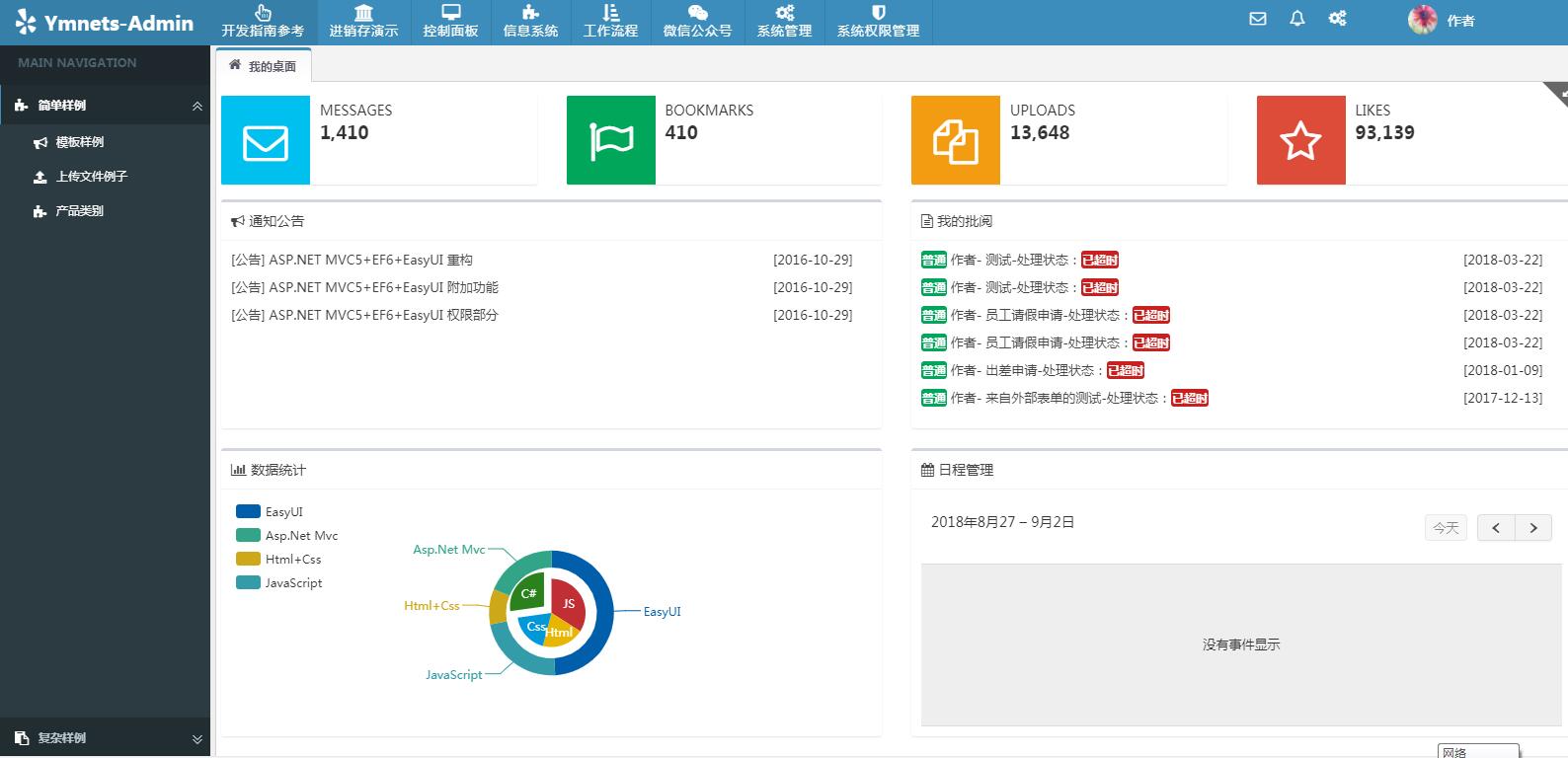Open the 系统管理 top menu
Screen dimensions: 1568x758
pos(784,22)
